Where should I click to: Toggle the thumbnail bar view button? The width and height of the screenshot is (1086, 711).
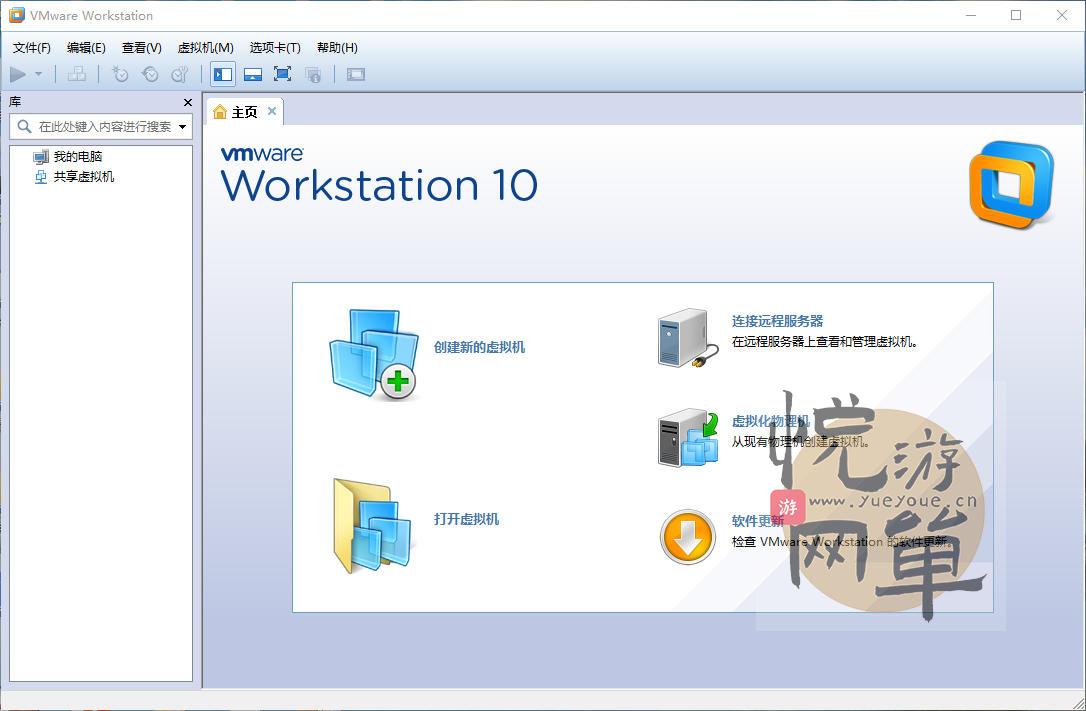[x=253, y=74]
